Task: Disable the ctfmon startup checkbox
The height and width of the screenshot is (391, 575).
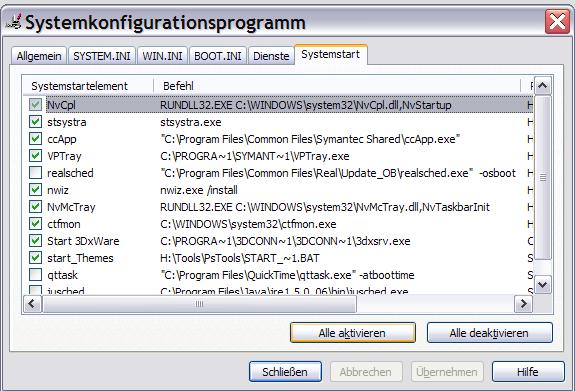Action: (35, 224)
